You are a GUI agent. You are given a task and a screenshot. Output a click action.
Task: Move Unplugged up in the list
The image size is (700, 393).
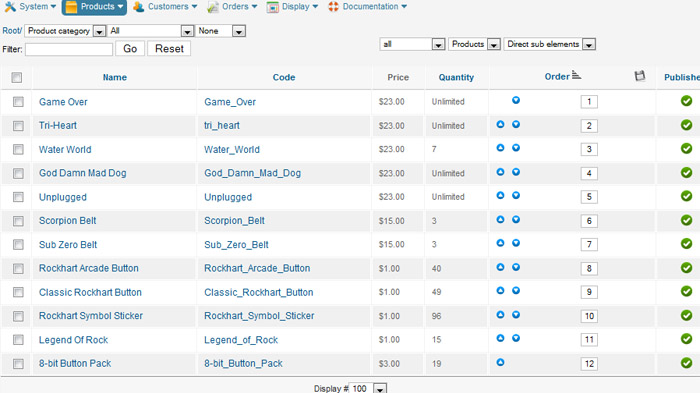click(x=500, y=195)
